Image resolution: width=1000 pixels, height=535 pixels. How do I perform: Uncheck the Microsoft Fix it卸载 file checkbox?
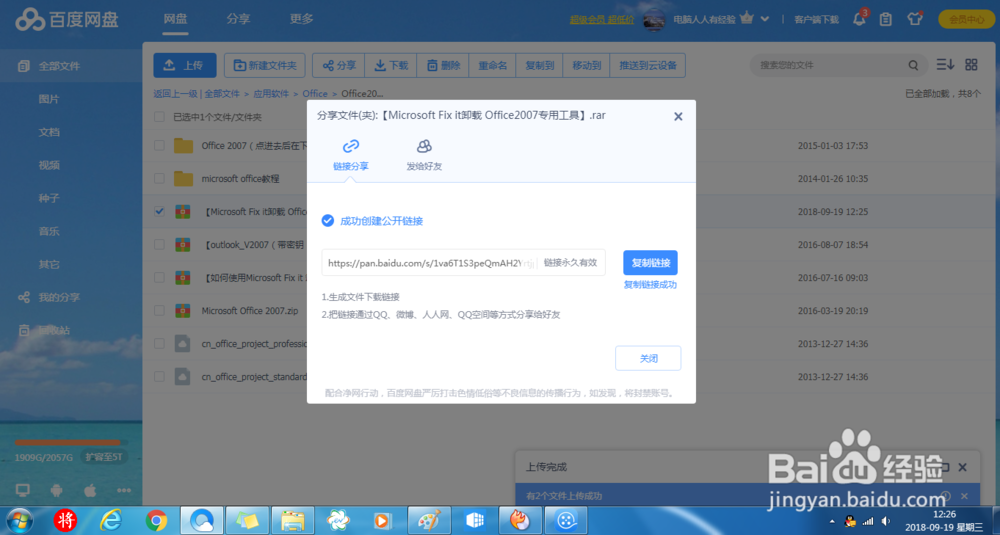click(159, 211)
